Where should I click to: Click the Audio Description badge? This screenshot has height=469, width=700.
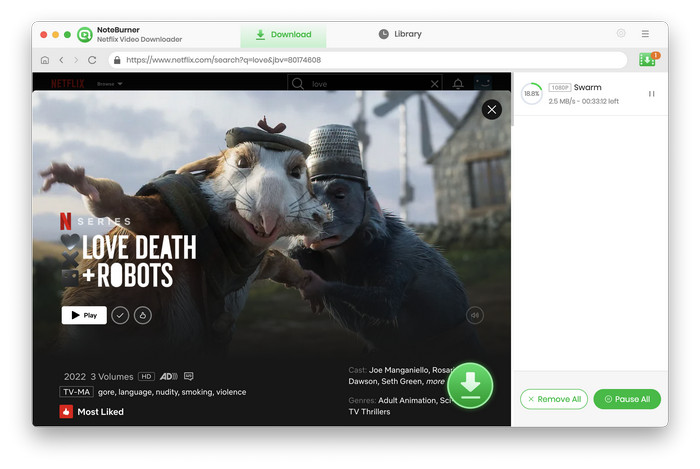[x=169, y=376]
